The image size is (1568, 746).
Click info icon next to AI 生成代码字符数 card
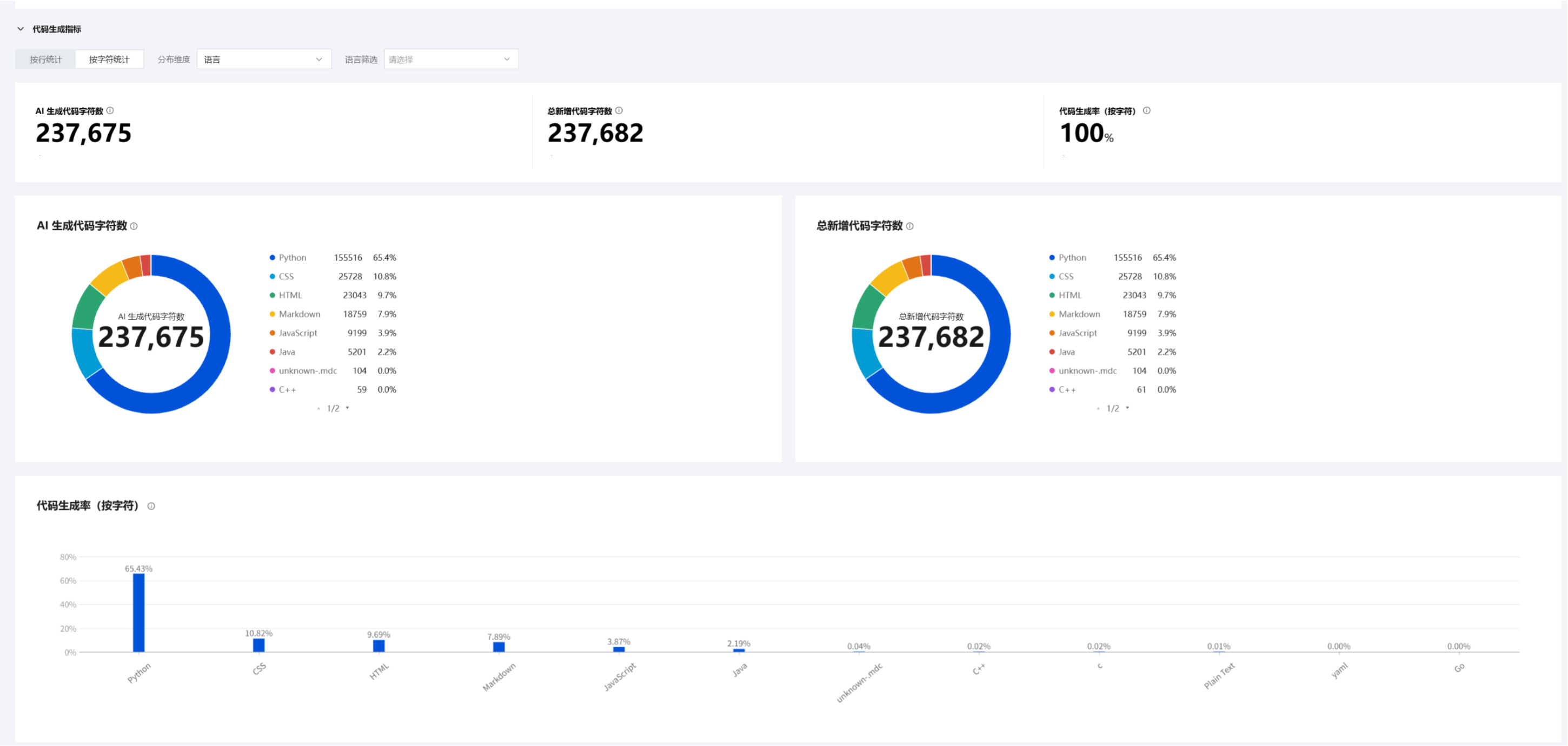pyautogui.click(x=110, y=111)
